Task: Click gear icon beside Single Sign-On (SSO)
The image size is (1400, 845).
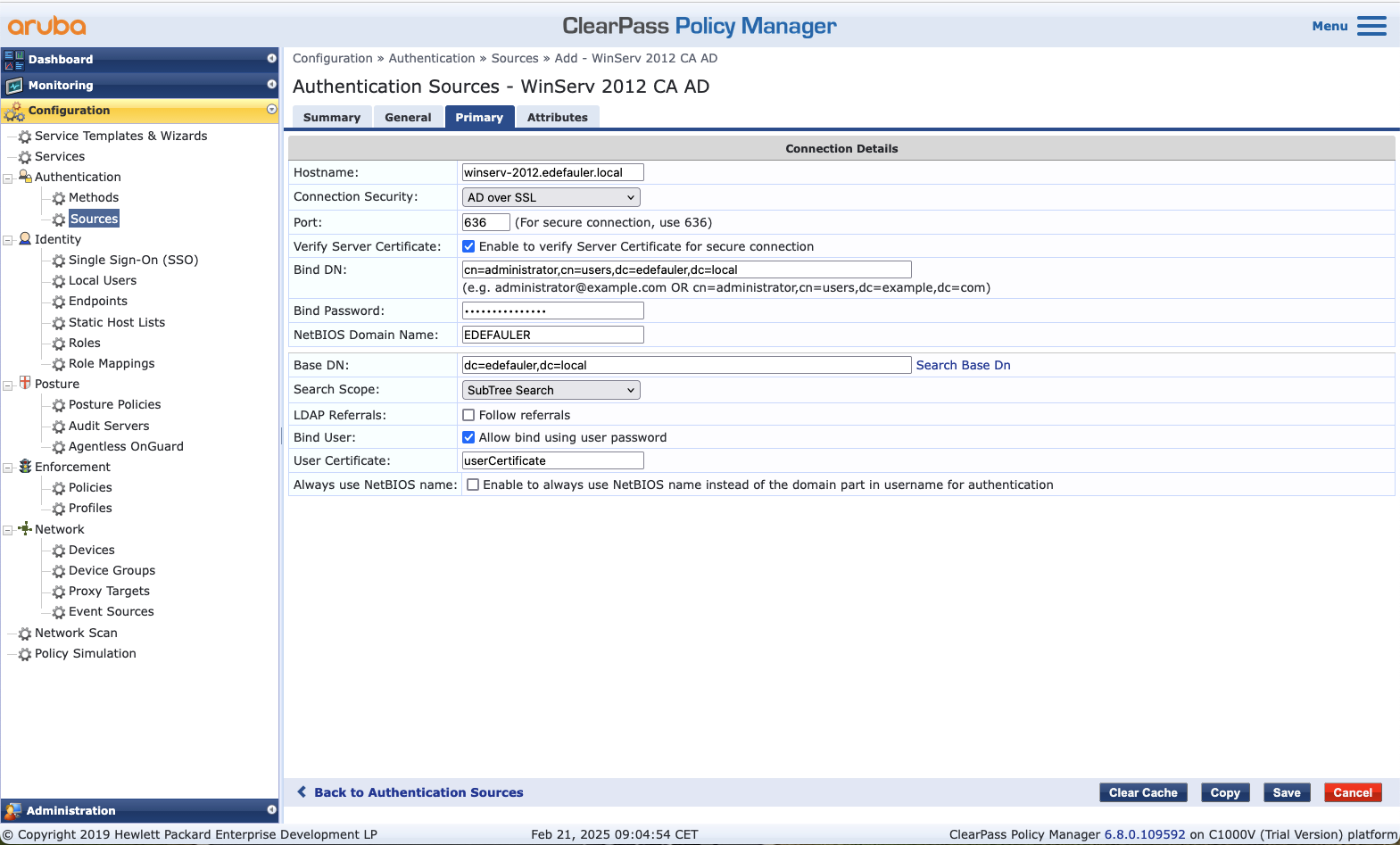Action: coord(59,261)
